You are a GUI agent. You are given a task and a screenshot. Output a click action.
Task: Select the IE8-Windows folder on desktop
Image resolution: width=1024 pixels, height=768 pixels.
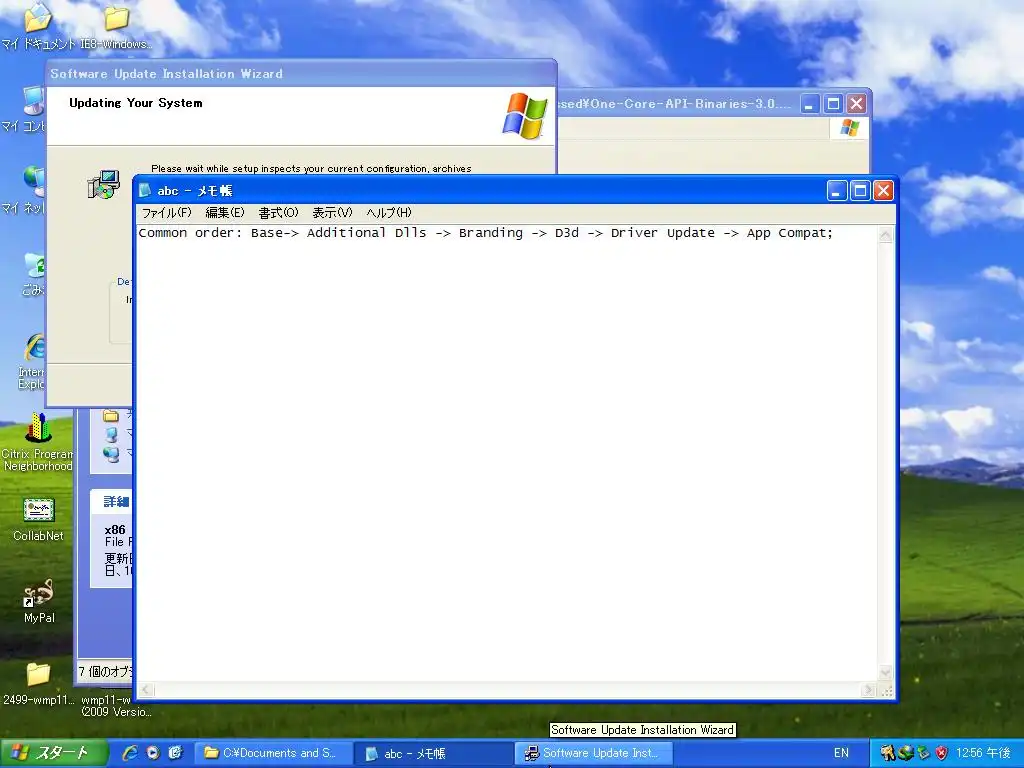click(116, 26)
